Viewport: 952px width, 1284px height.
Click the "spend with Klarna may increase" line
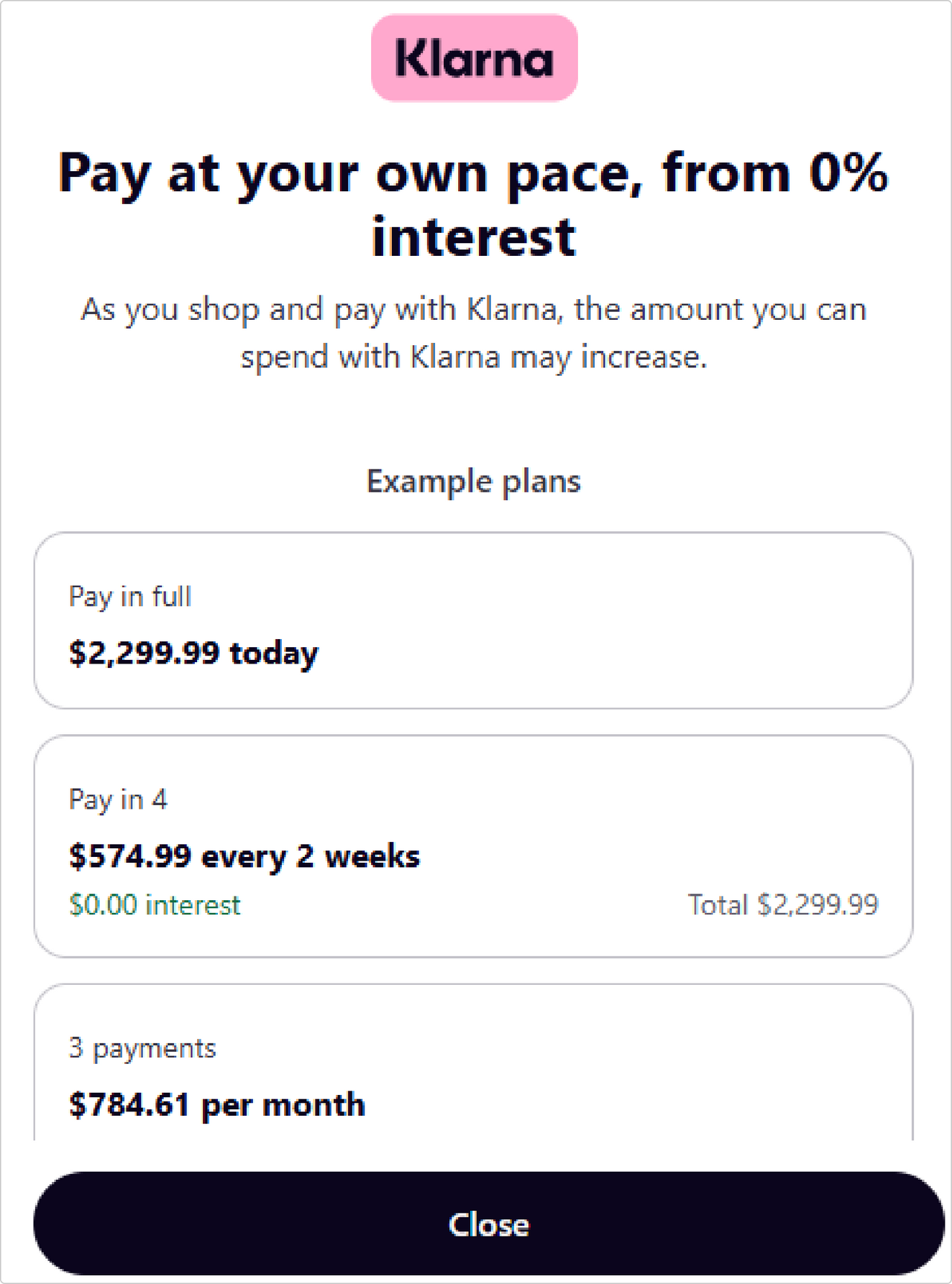[474, 357]
